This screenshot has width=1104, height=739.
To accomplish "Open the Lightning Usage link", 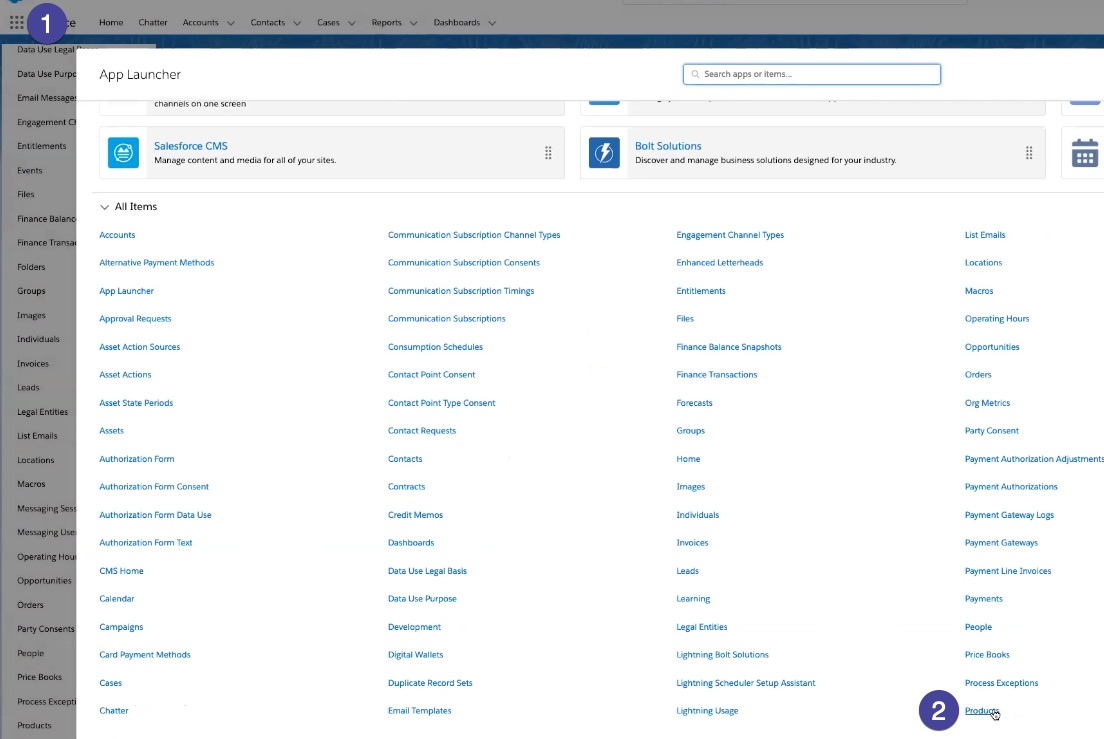I will [x=708, y=711].
